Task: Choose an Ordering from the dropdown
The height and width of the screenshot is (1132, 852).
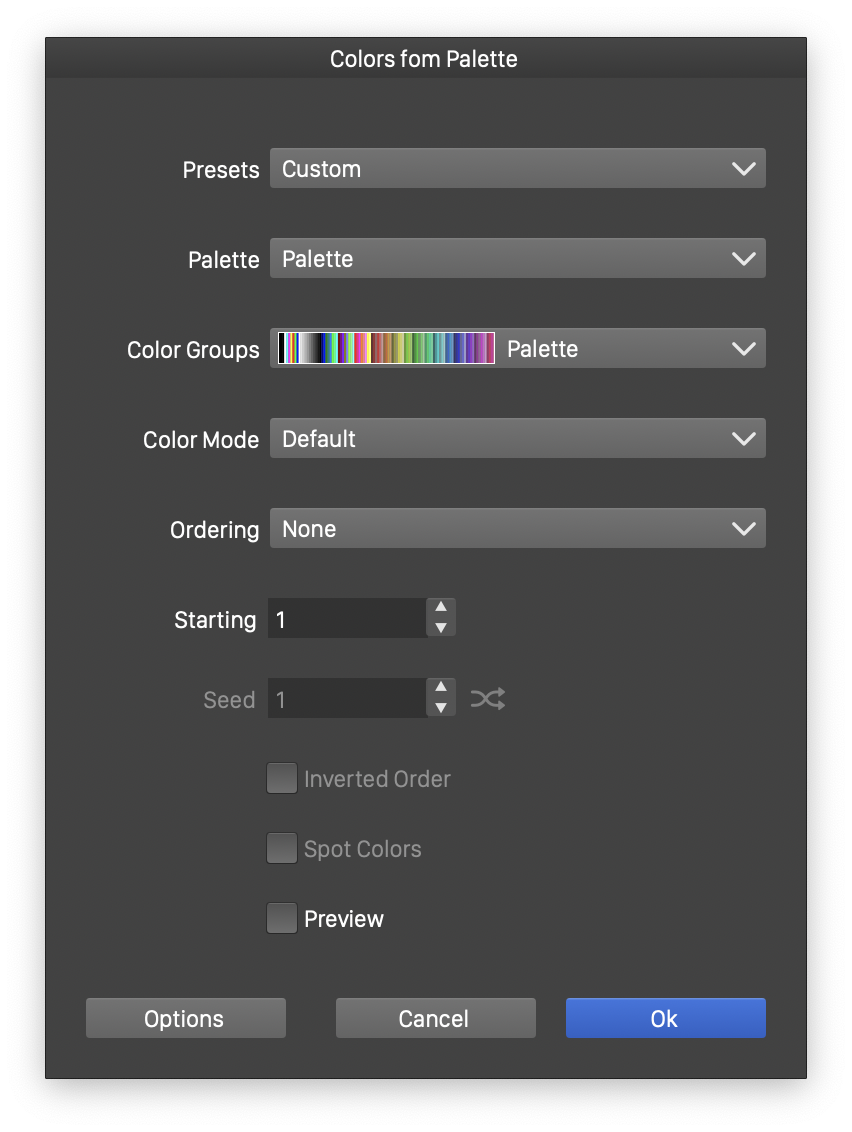Action: 517,529
